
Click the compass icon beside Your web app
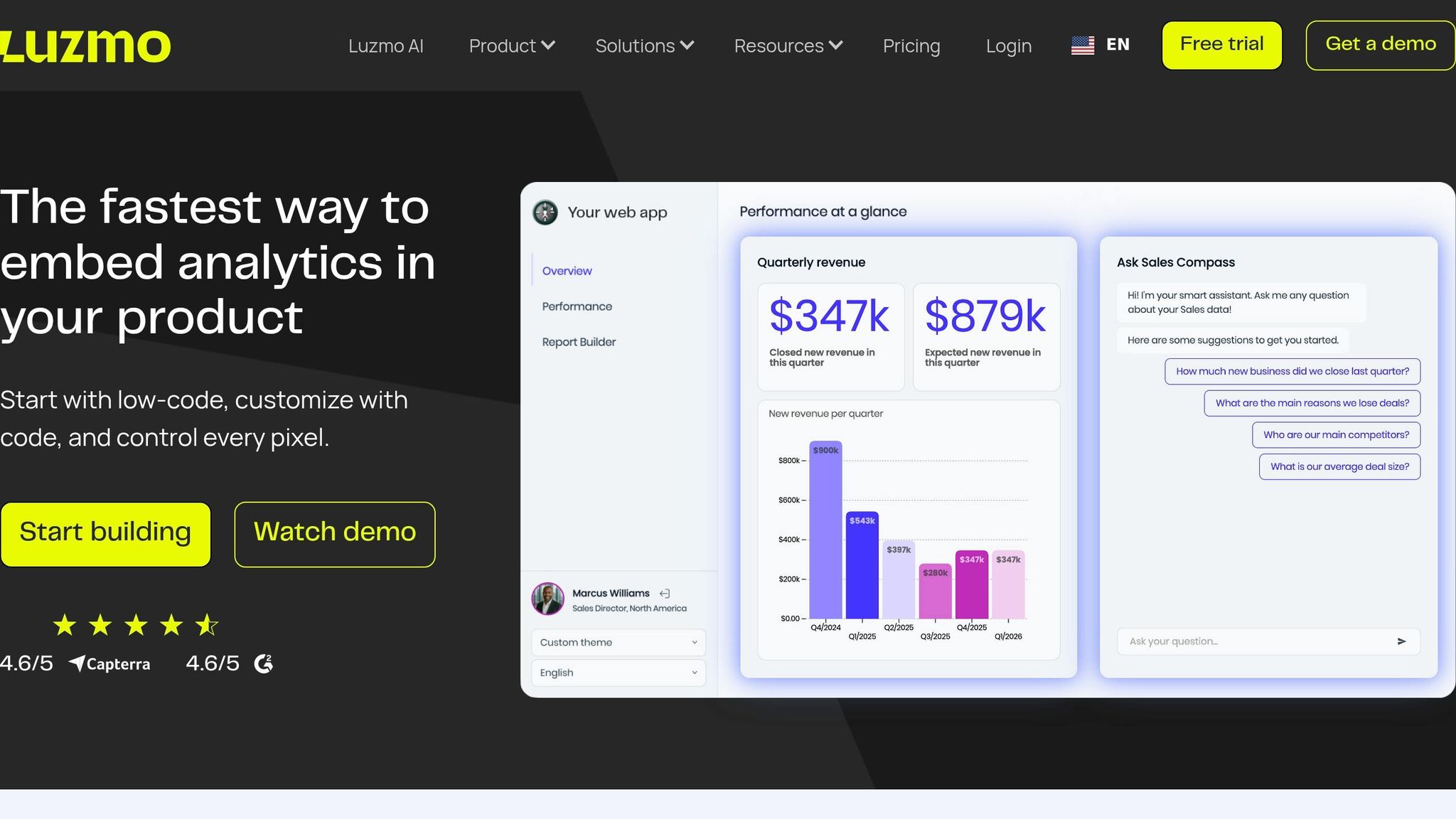click(545, 213)
